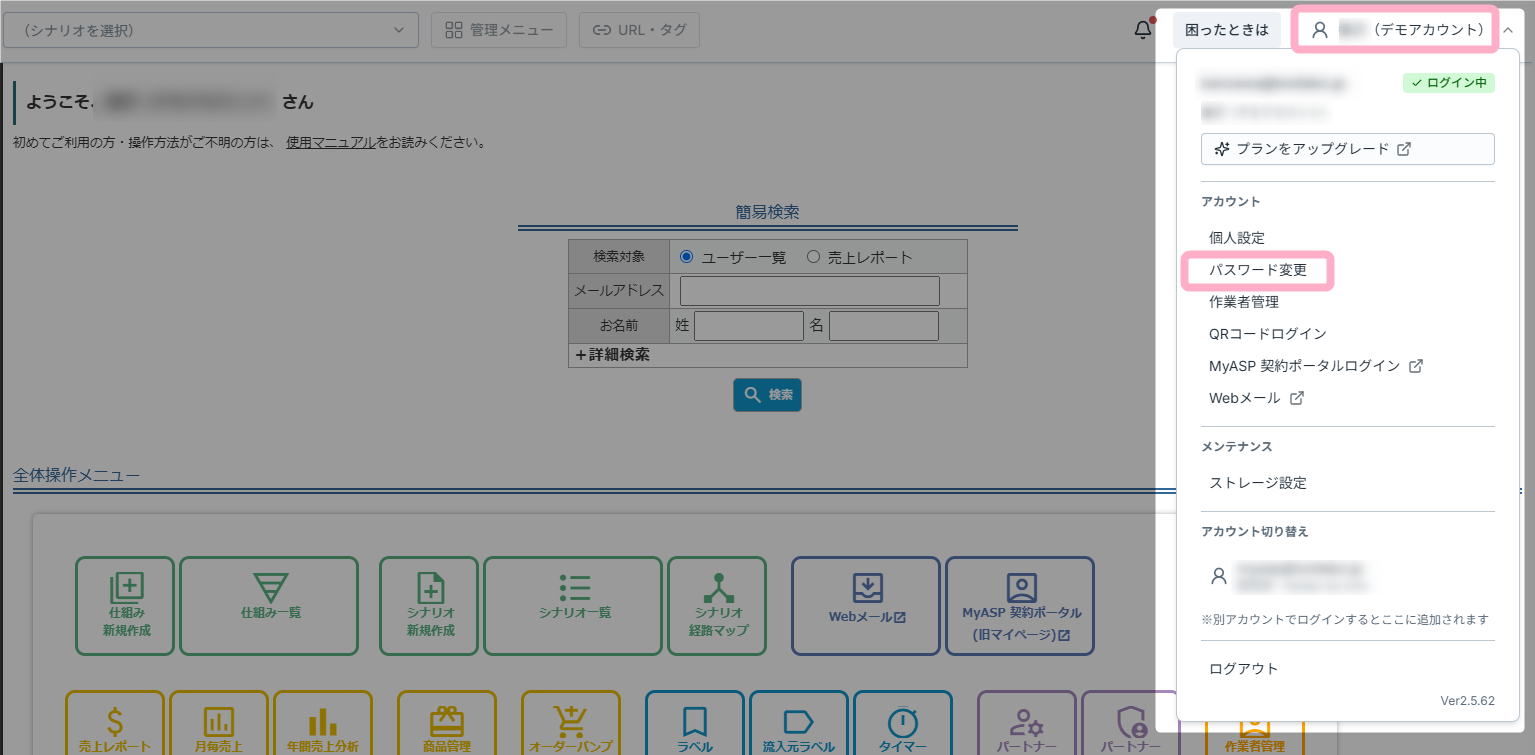Open the パートナー gear-person icon tile
The height and width of the screenshot is (755, 1535).
point(1027,723)
